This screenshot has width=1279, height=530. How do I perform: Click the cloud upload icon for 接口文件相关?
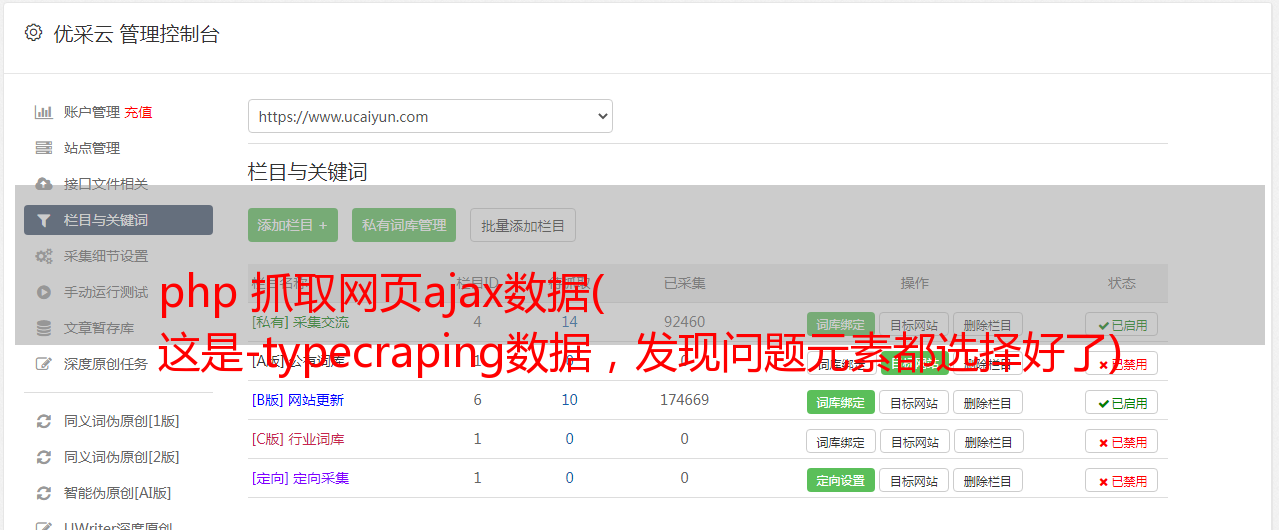[x=43, y=184]
